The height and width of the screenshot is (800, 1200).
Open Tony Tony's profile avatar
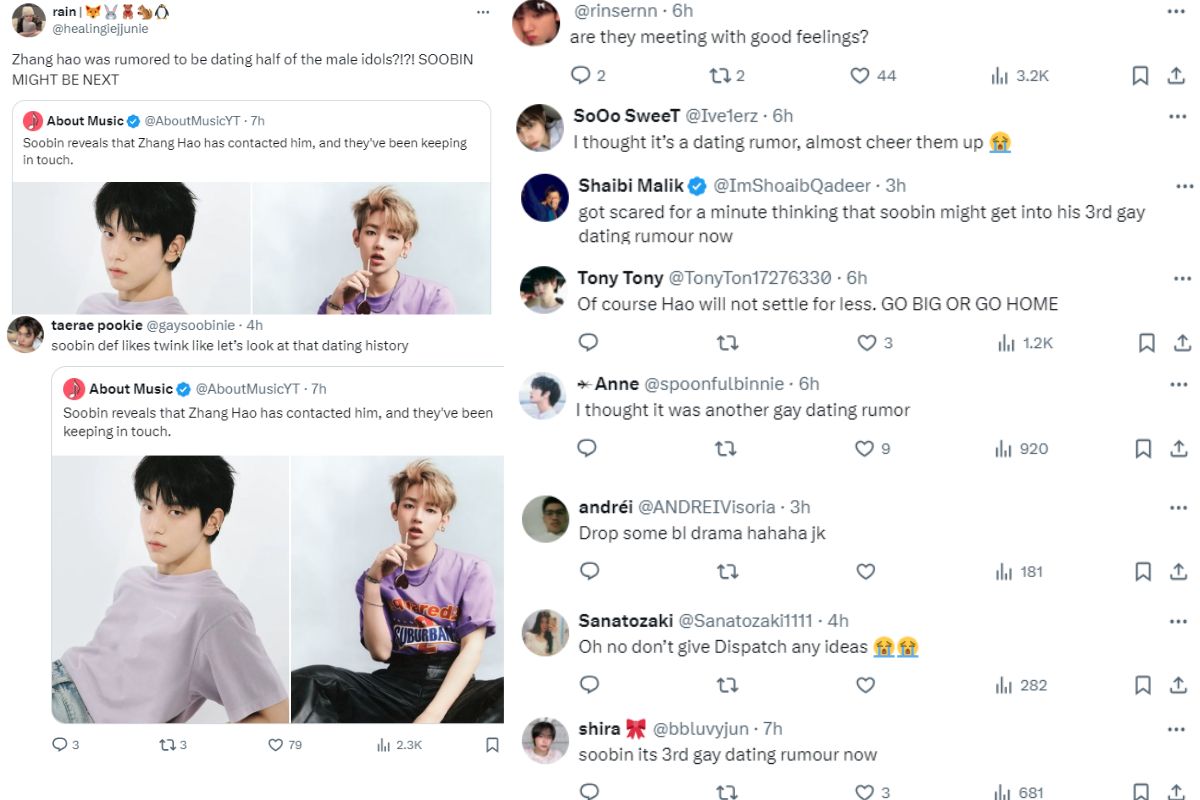545,290
